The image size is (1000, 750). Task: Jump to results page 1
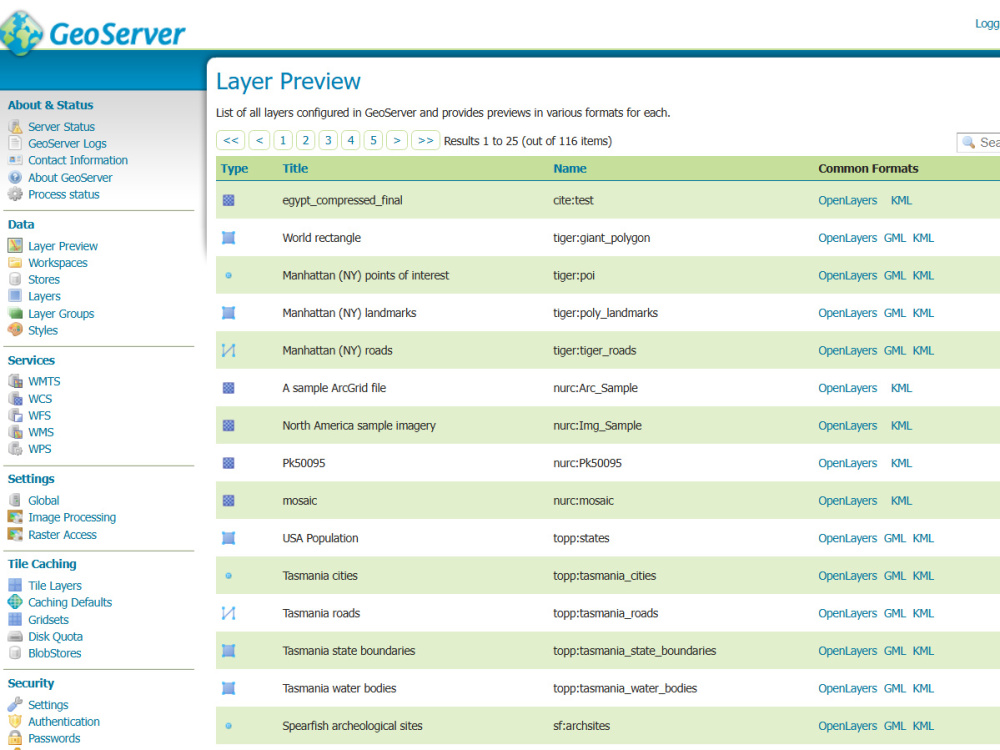[283, 140]
